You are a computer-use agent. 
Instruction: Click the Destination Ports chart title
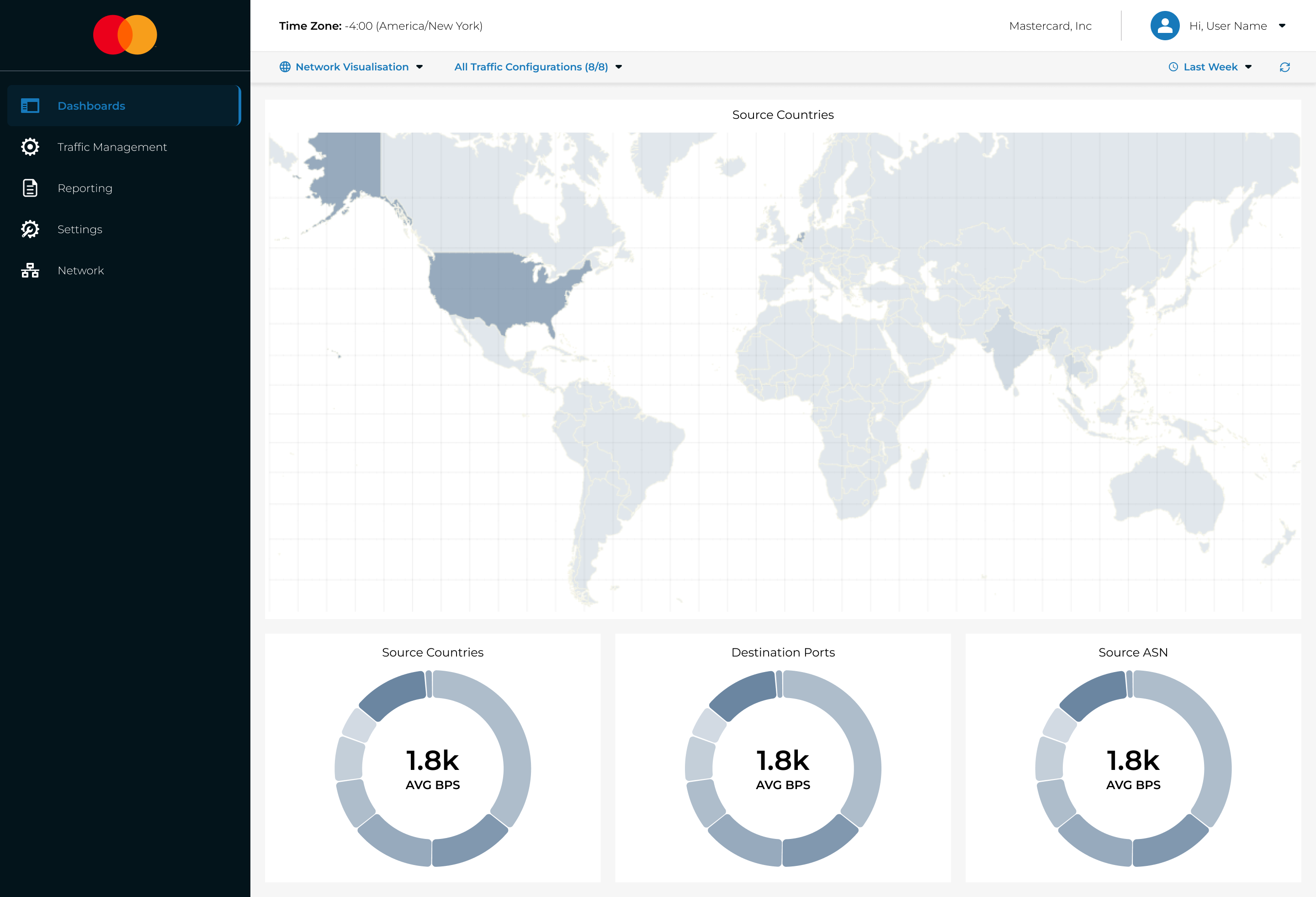pyautogui.click(x=783, y=652)
